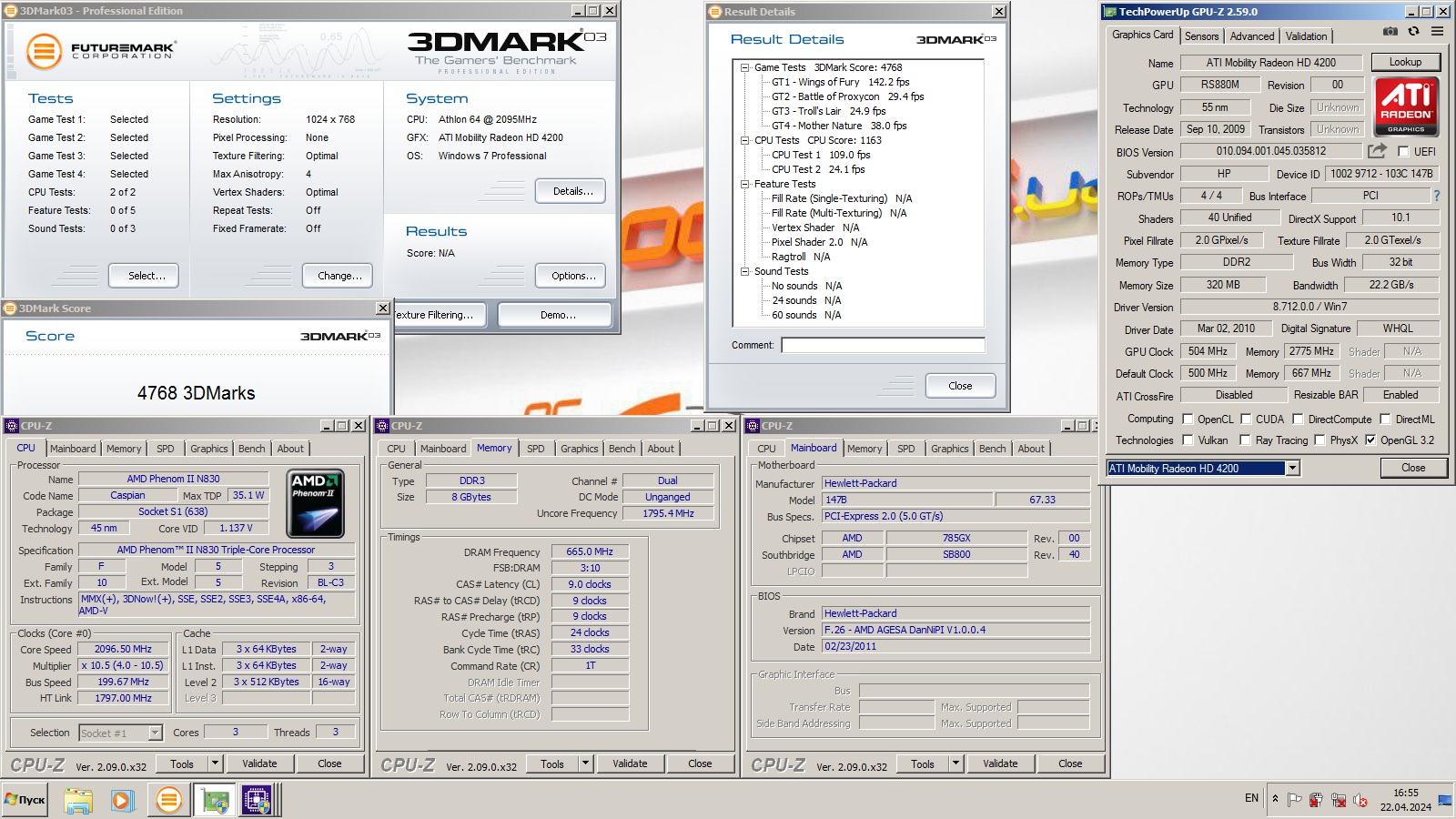Collapse the Sound Tests tree node
This screenshot has height=819, width=1456.
[x=745, y=271]
